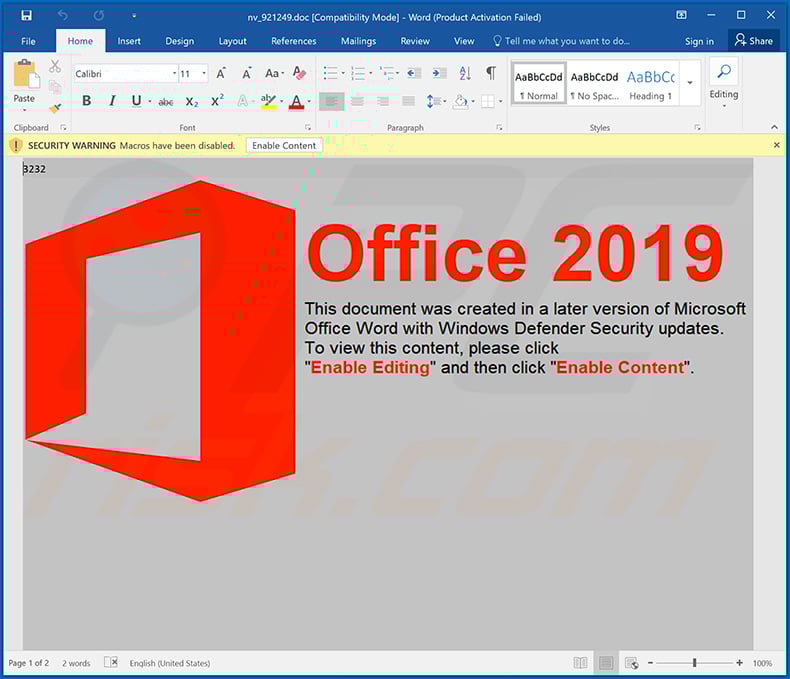Align text right

click(383, 102)
